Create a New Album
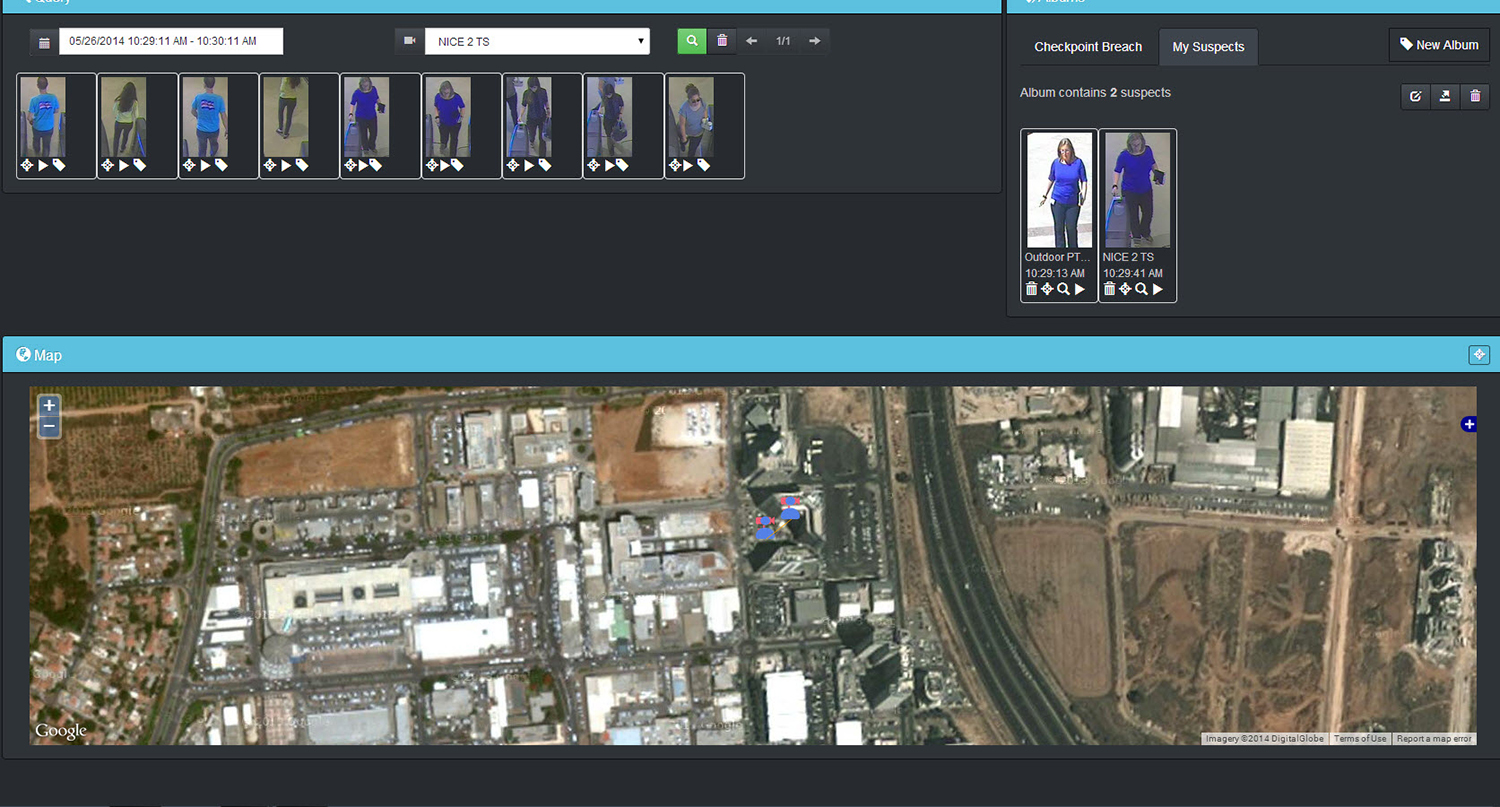This screenshot has width=1500, height=807. [x=1439, y=44]
